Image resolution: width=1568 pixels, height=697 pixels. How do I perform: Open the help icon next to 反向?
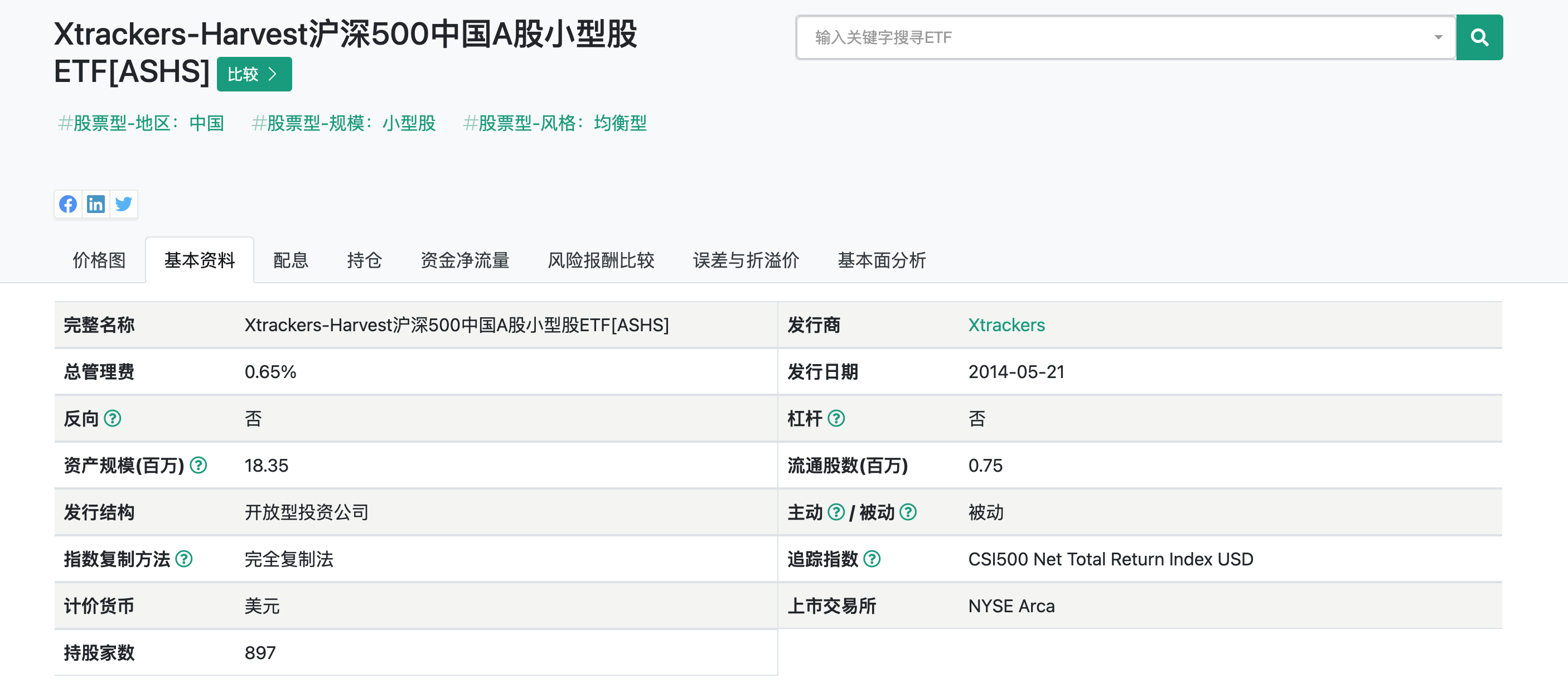(113, 419)
